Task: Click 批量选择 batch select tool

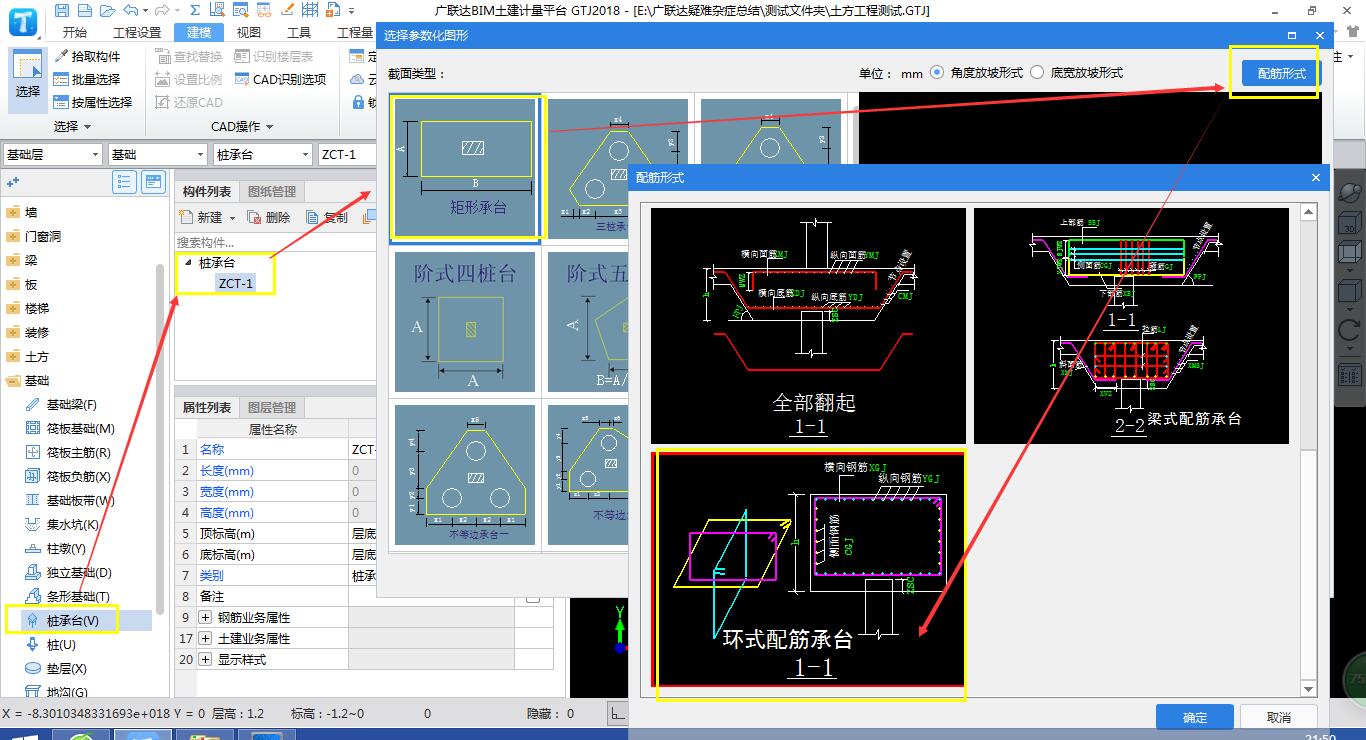Action: (x=88, y=79)
